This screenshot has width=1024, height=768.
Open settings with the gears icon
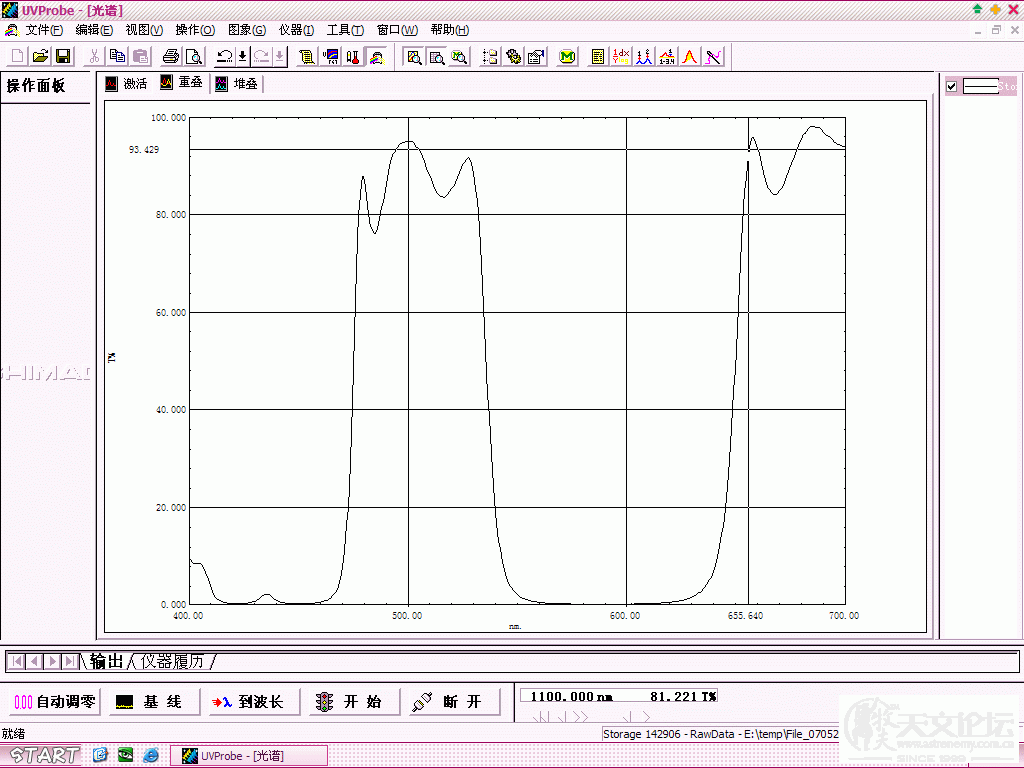coord(513,56)
